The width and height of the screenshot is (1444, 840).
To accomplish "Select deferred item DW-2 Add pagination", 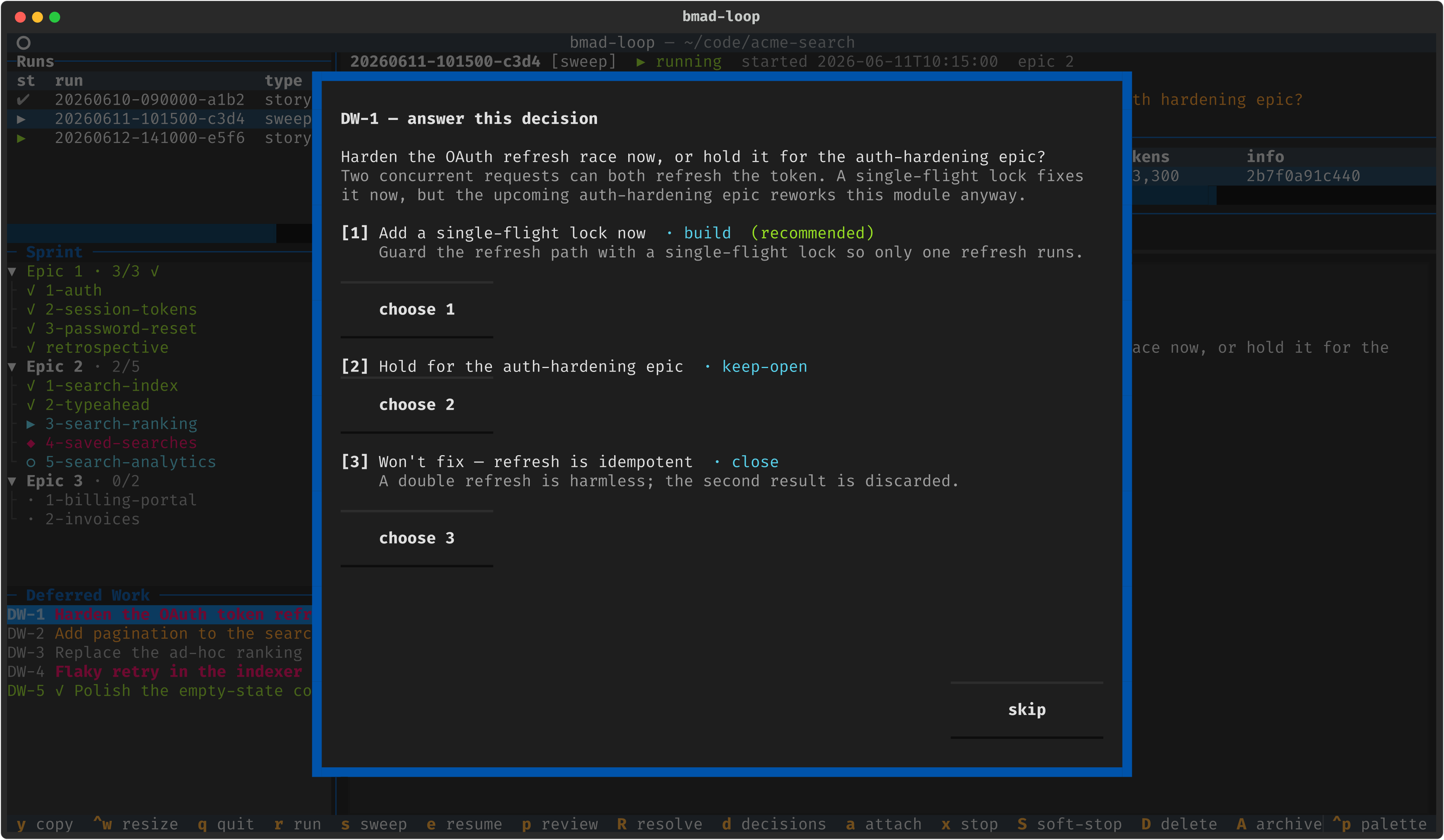I will tap(159, 633).
